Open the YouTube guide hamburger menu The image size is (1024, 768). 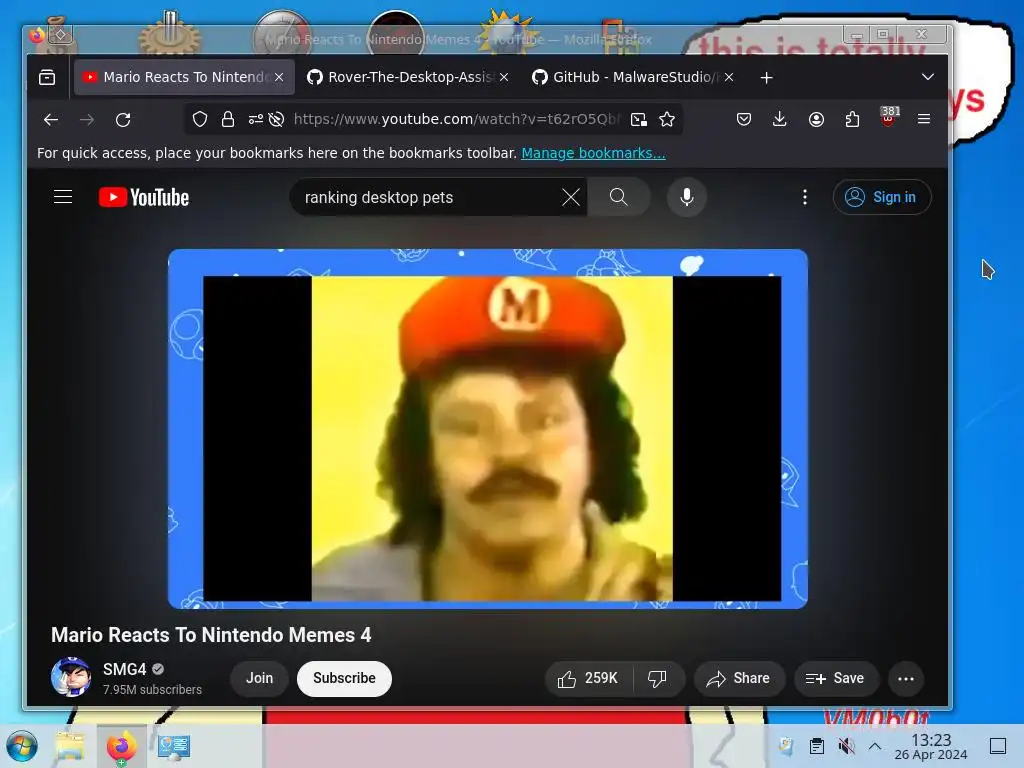(x=63, y=197)
